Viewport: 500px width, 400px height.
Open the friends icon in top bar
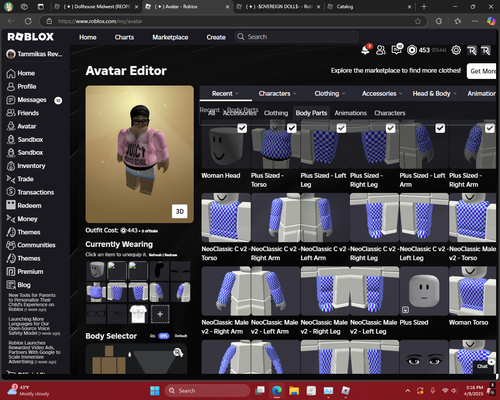(381, 50)
